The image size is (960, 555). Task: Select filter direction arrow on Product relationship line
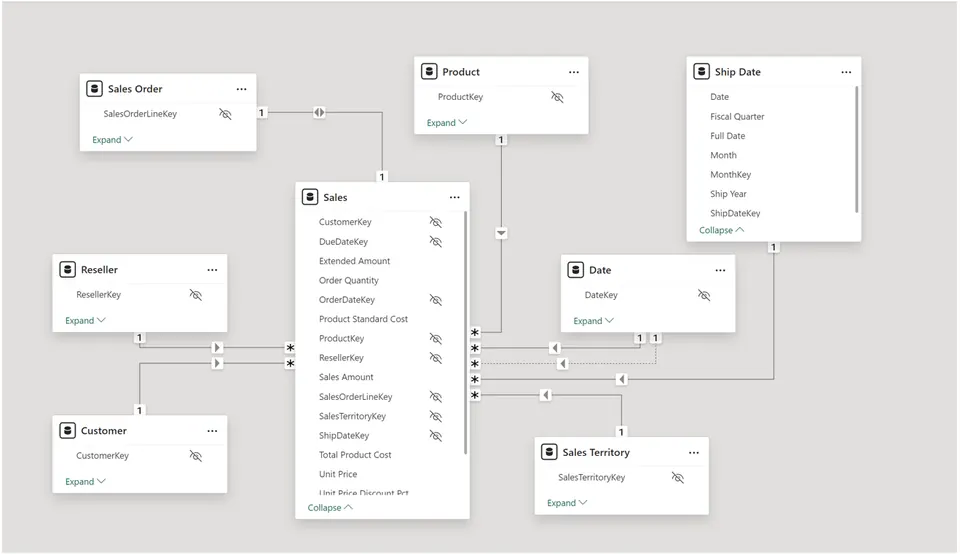click(501, 233)
